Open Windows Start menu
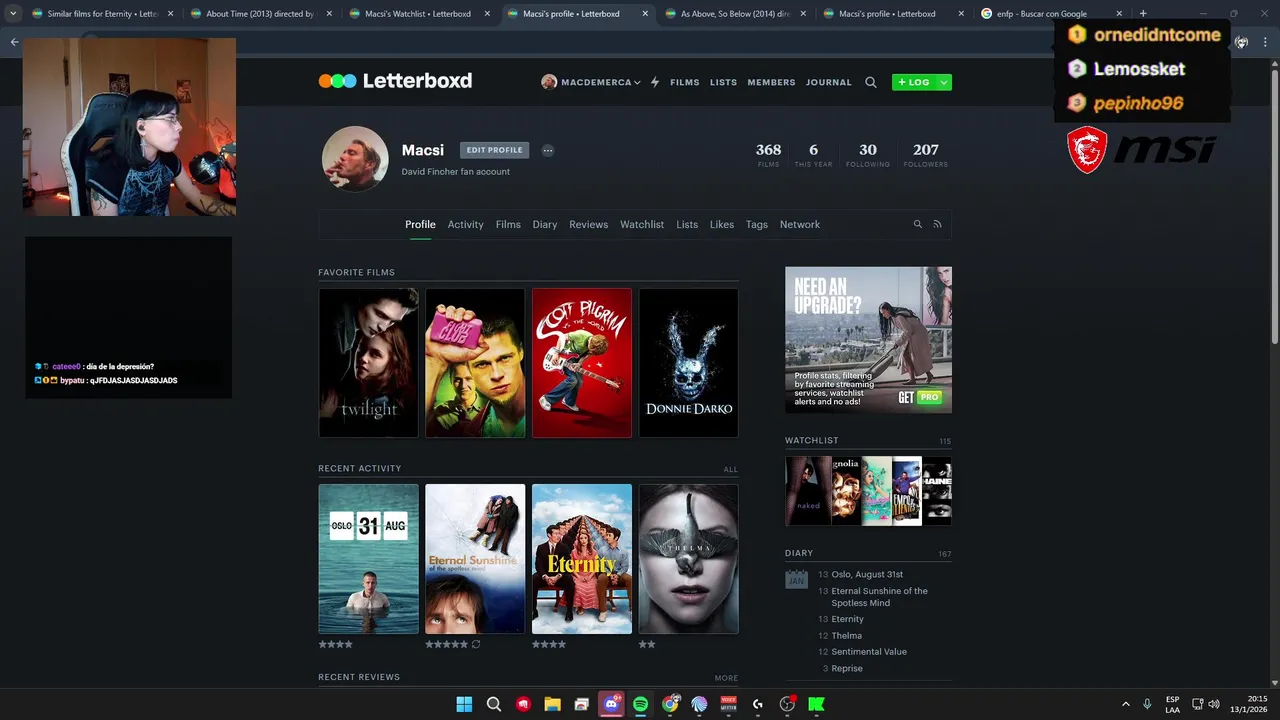This screenshot has width=1280, height=720. point(464,704)
